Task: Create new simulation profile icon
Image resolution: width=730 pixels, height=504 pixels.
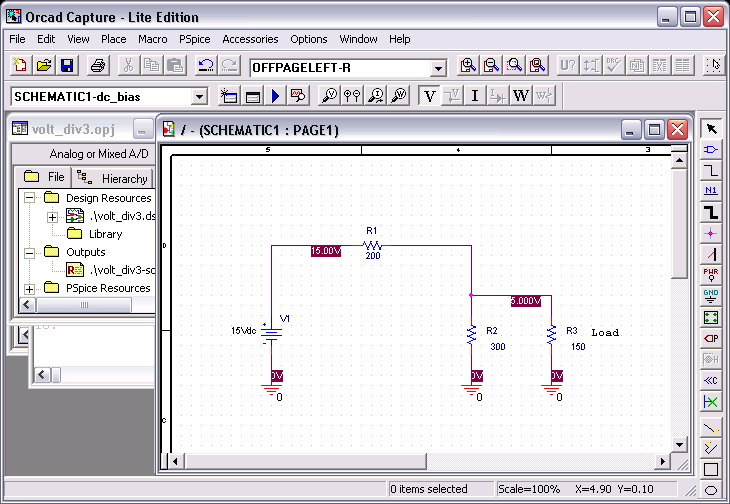Action: click(x=229, y=96)
